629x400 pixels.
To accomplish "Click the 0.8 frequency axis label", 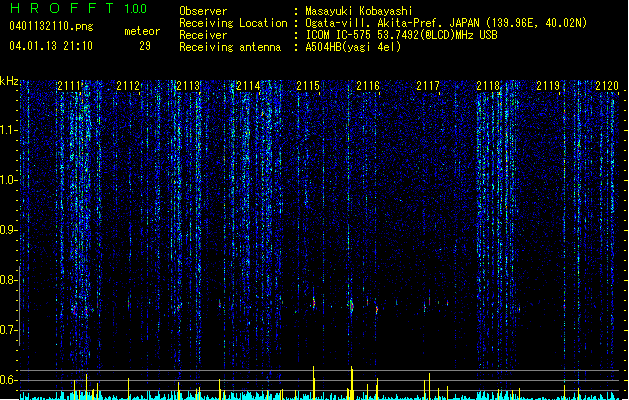I will 9,280.
